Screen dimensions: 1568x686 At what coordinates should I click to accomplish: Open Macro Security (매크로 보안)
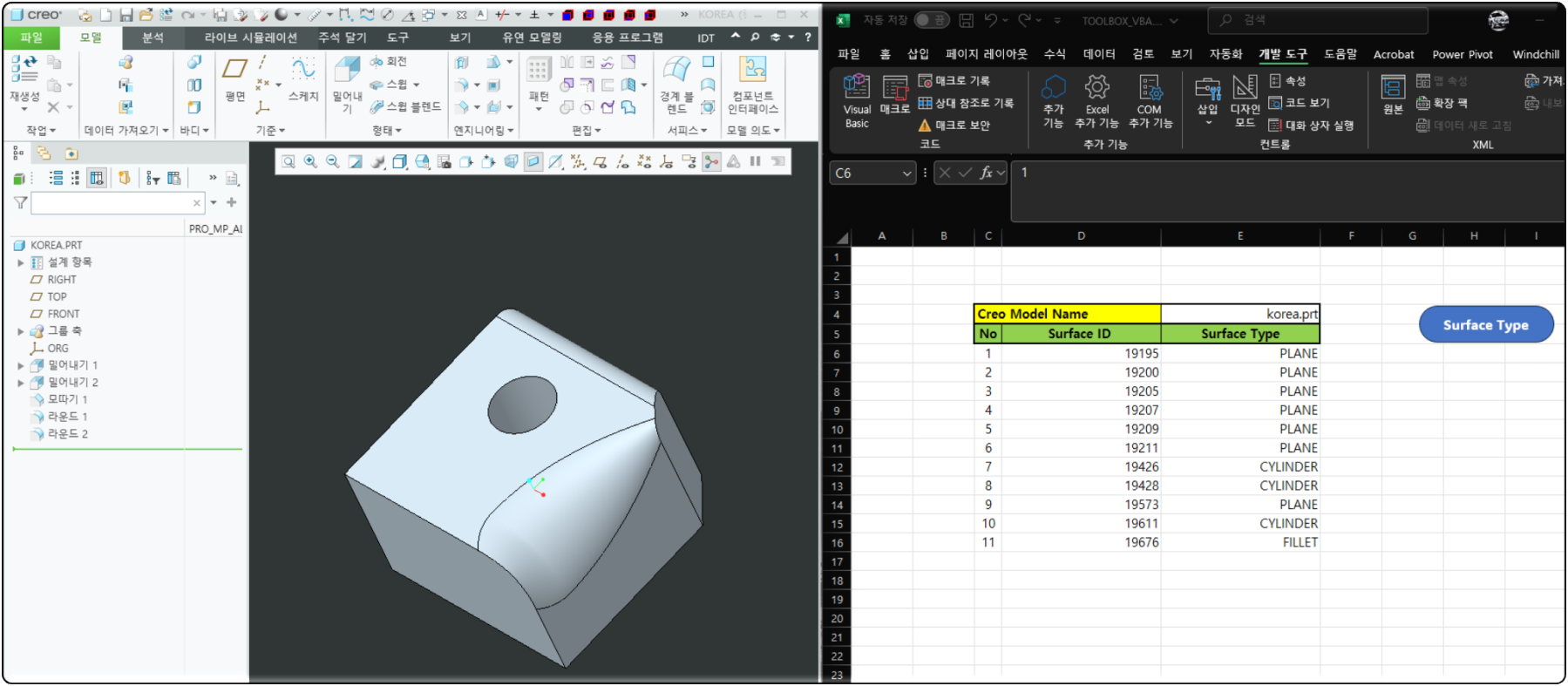coord(954,126)
